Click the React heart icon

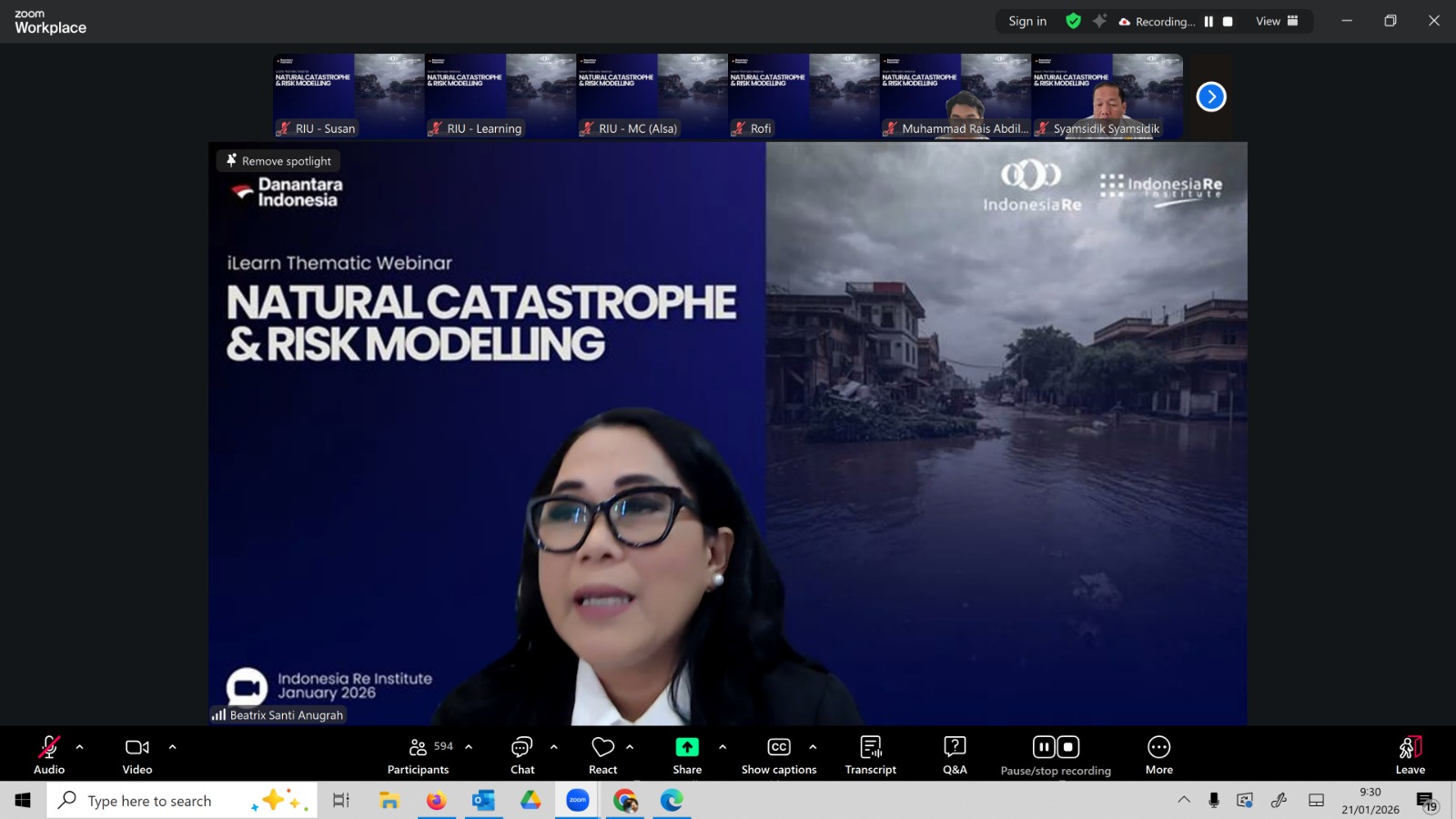(602, 754)
